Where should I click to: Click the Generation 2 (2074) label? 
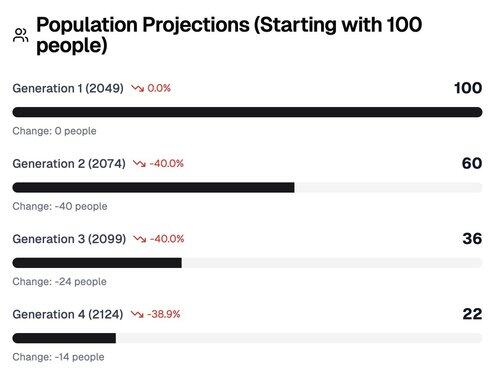(69, 164)
